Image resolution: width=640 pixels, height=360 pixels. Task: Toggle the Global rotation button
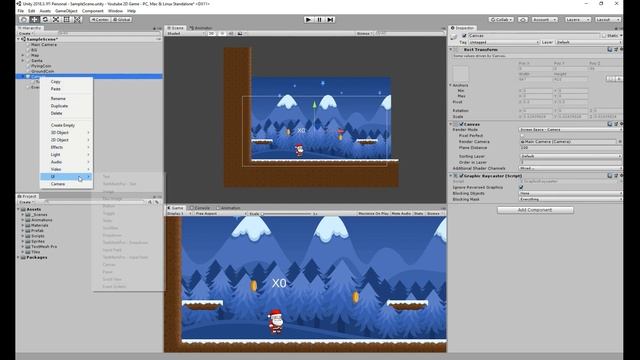click(x=122, y=19)
